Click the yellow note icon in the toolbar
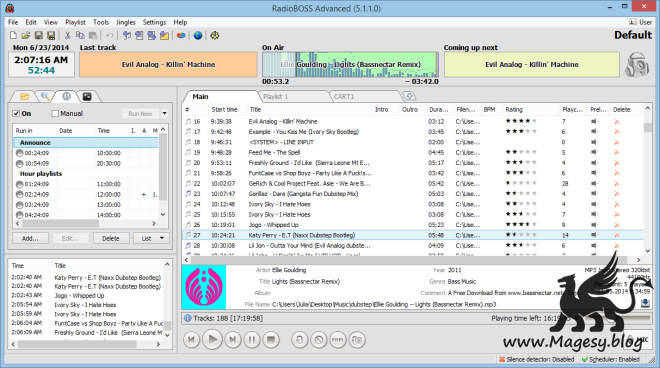Image resolution: width=660 pixels, height=368 pixels. tap(164, 36)
